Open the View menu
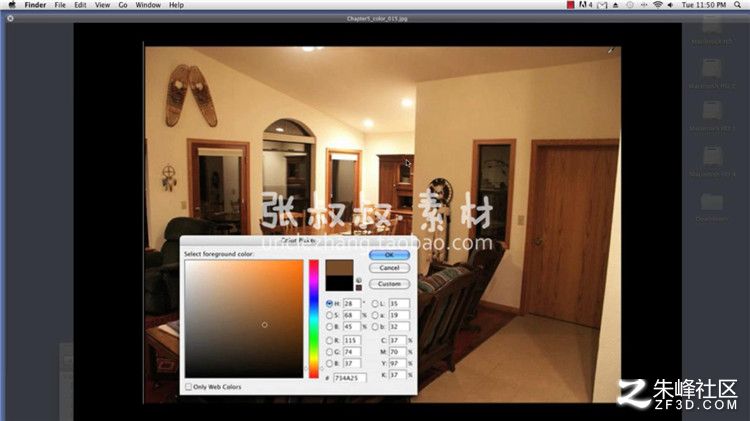750x421 pixels. [102, 5]
